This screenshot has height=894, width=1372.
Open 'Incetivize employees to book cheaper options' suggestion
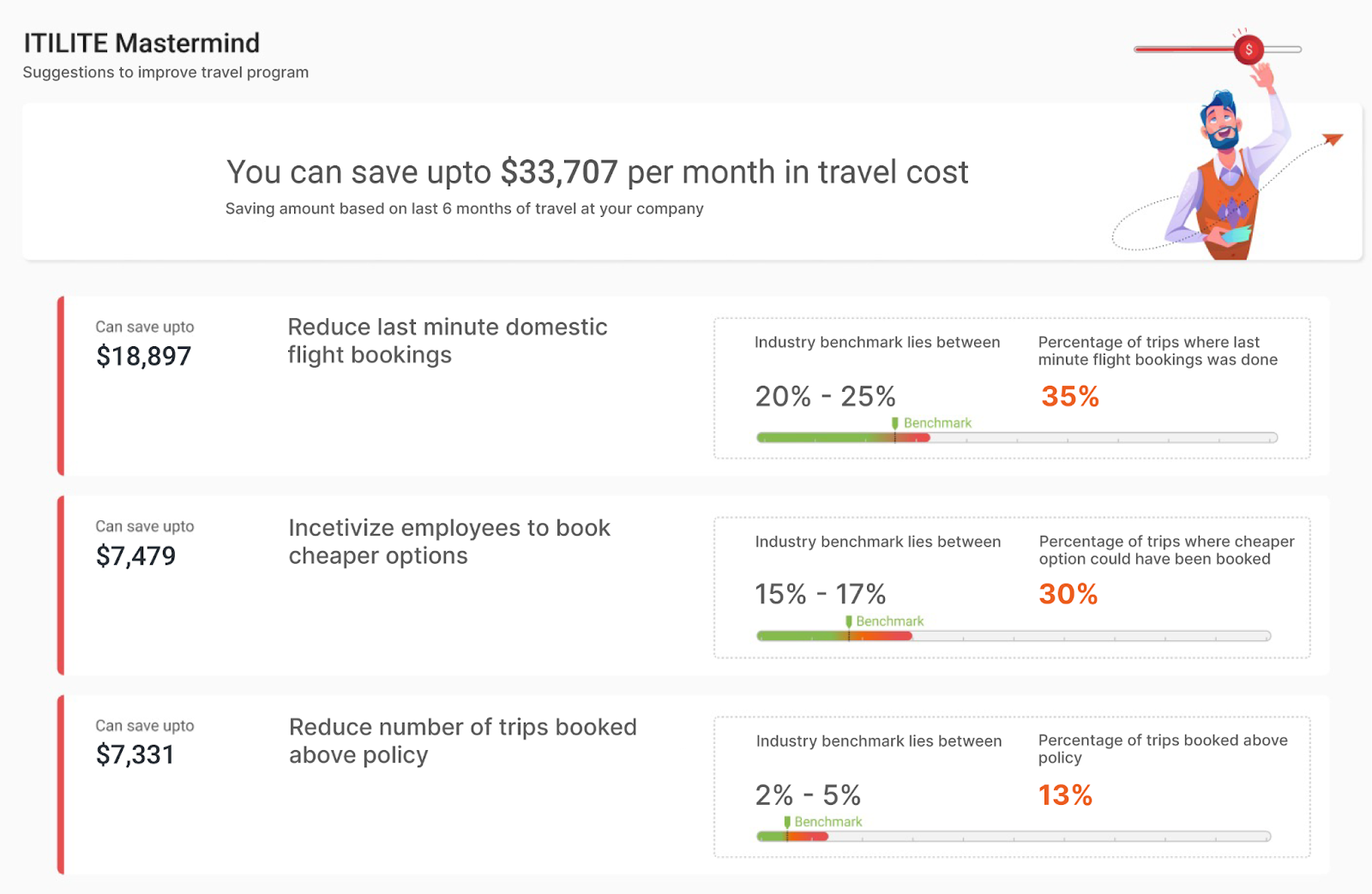tap(448, 541)
